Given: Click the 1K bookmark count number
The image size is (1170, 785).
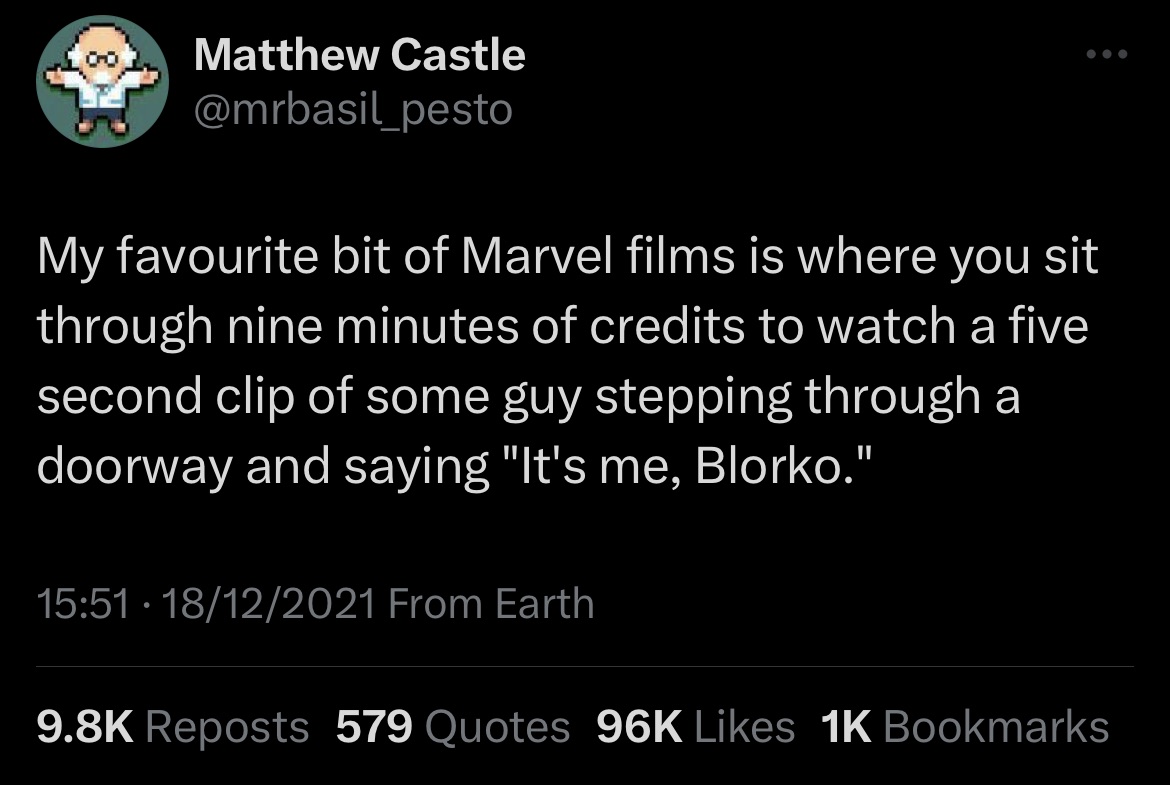Looking at the screenshot, I should click(846, 727).
